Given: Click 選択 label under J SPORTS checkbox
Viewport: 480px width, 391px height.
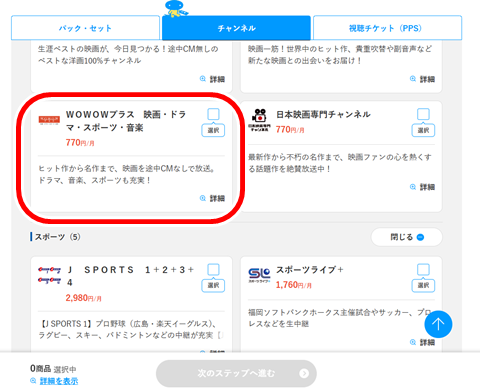Looking at the screenshot, I should (x=213, y=286).
